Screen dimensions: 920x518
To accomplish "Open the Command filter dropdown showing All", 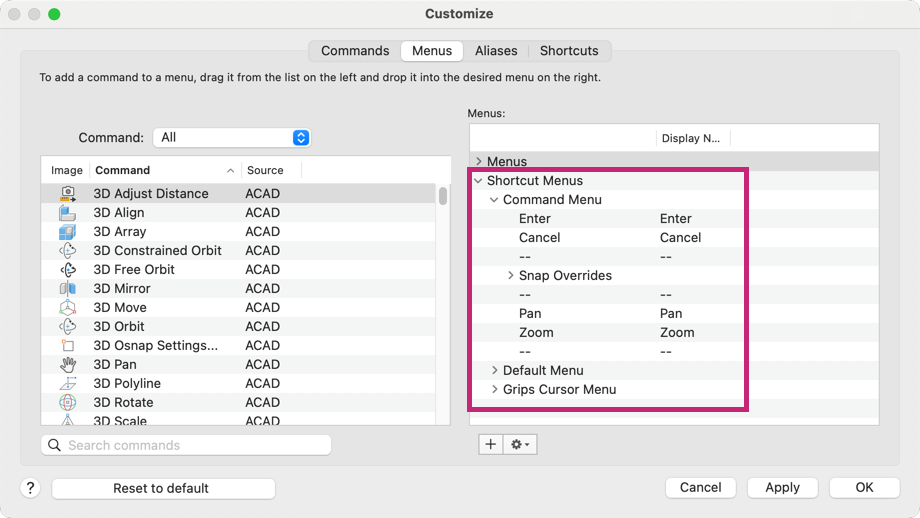I will click(231, 138).
